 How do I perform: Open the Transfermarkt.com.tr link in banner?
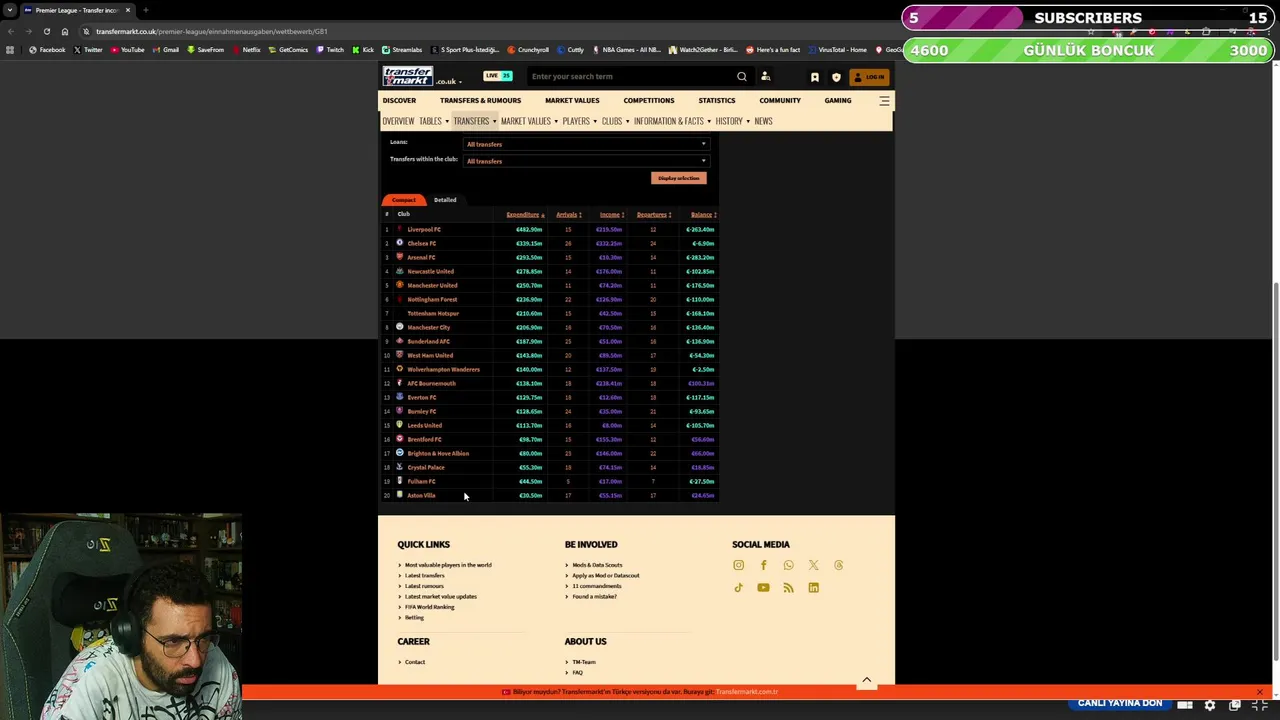[747, 692]
